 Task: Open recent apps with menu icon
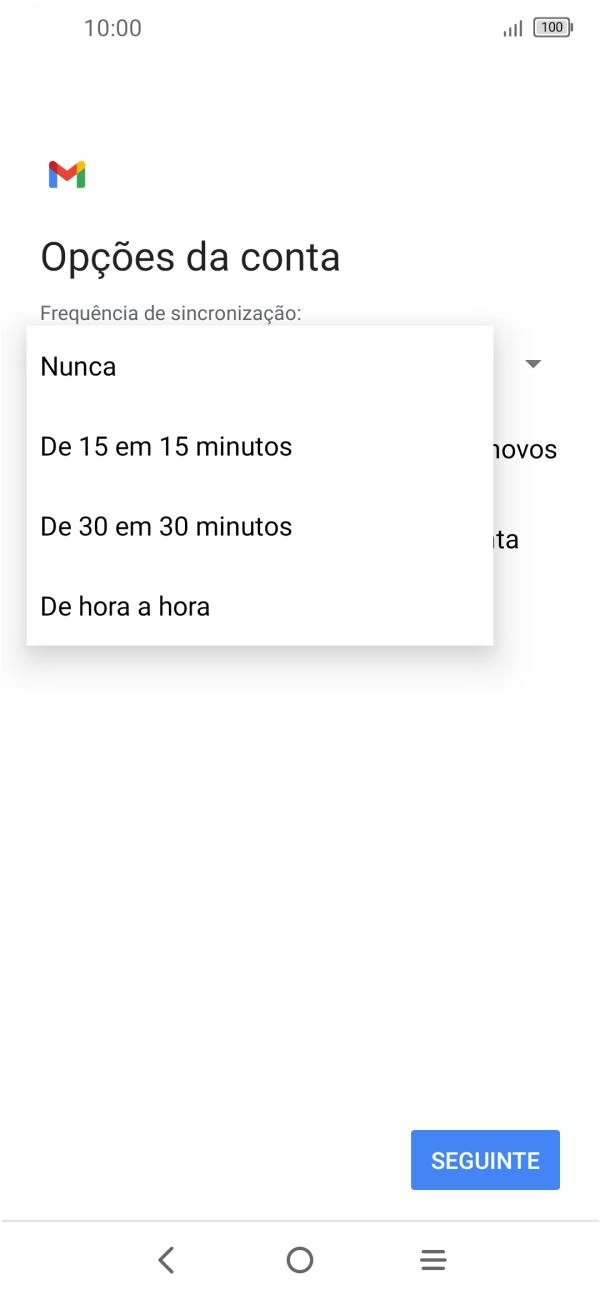(x=432, y=1259)
